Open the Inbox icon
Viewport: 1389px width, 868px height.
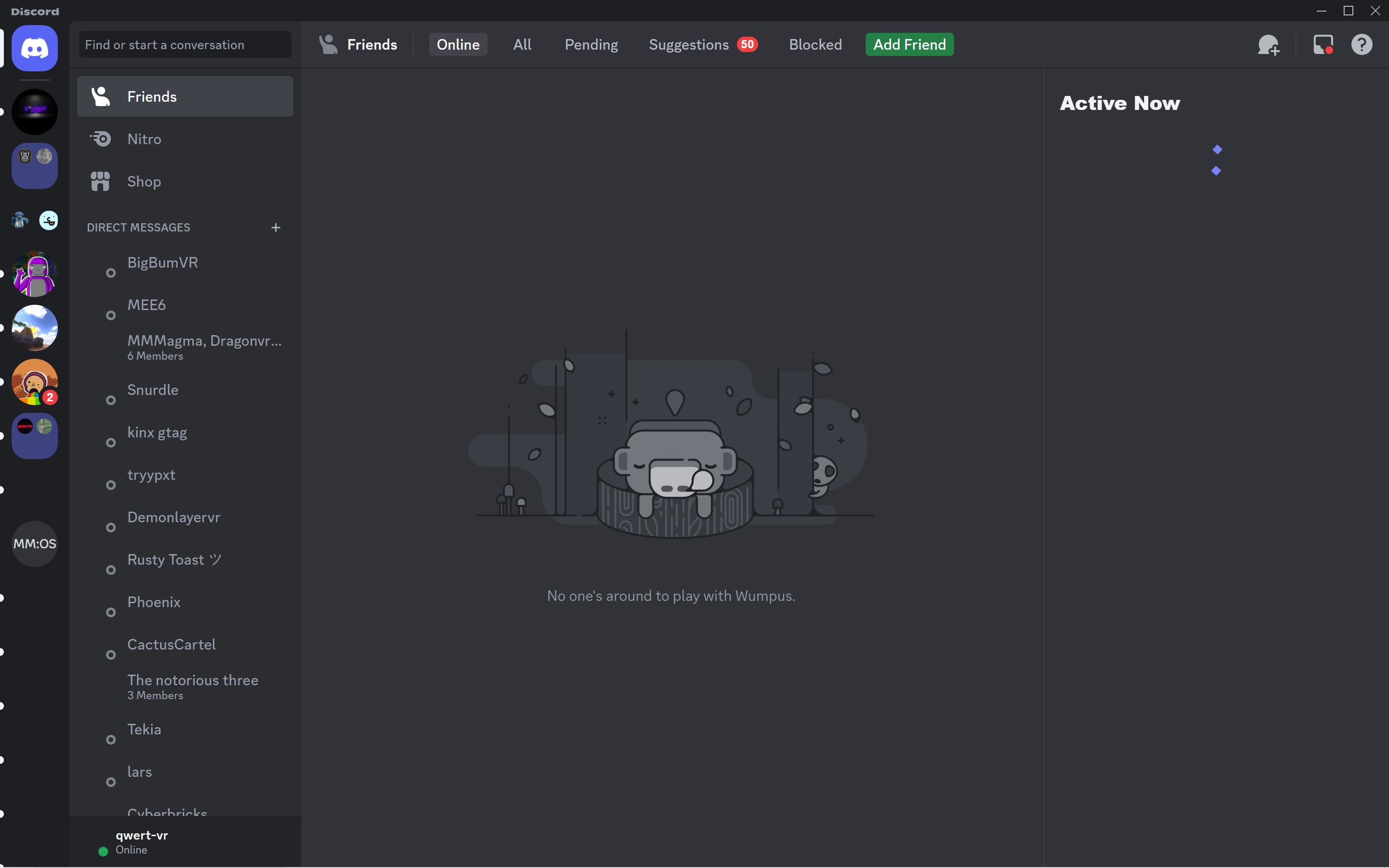tap(1323, 45)
